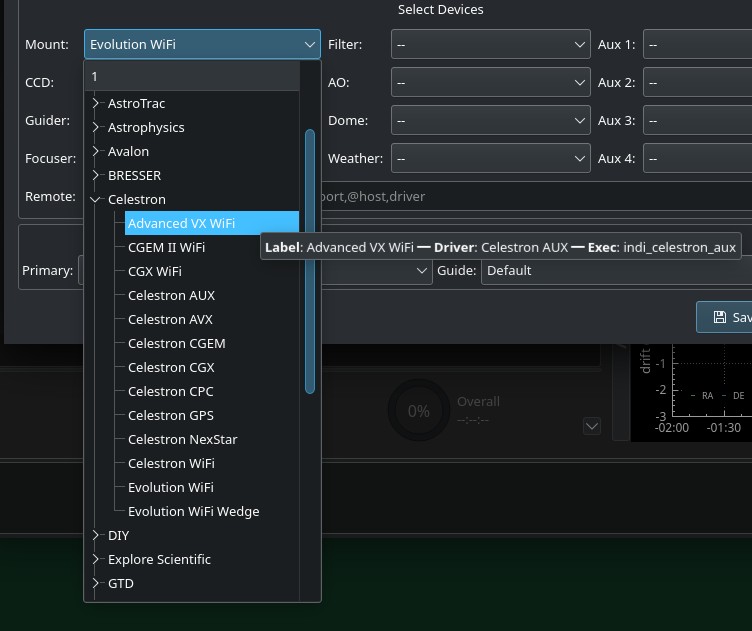
Task: Click the Celestron manufacturer label
Action: tap(137, 199)
